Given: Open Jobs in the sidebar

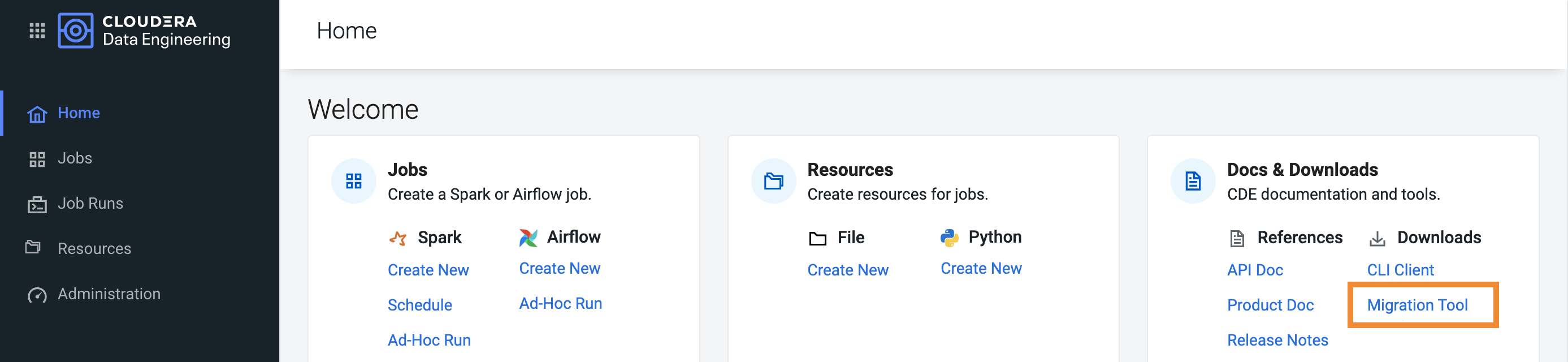Looking at the screenshot, I should [x=75, y=158].
